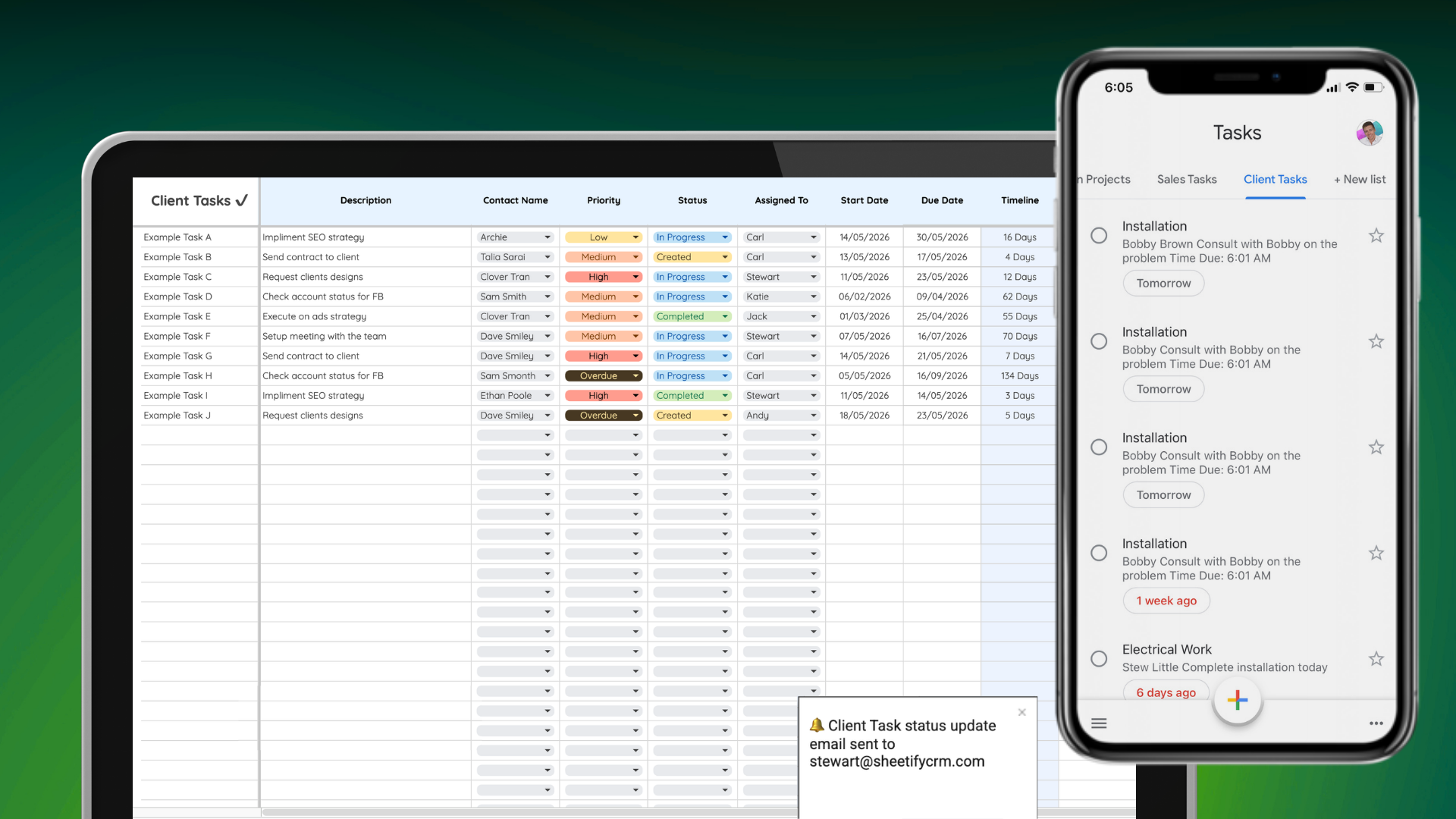This screenshot has width=1456, height=819.
Task: Open the hamburger menu on phone
Action: coord(1099,723)
